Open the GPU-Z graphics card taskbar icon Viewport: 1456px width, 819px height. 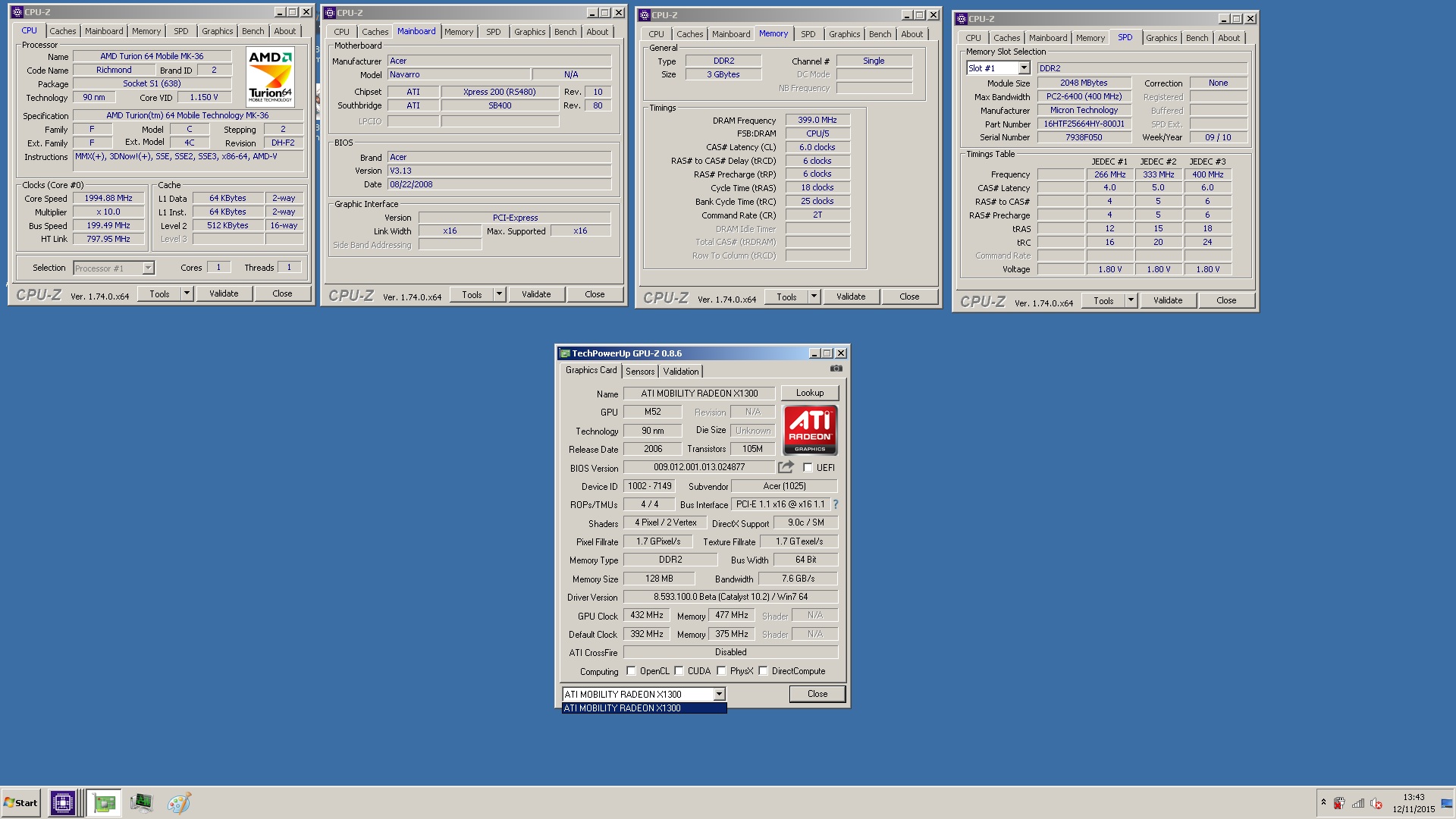(104, 802)
